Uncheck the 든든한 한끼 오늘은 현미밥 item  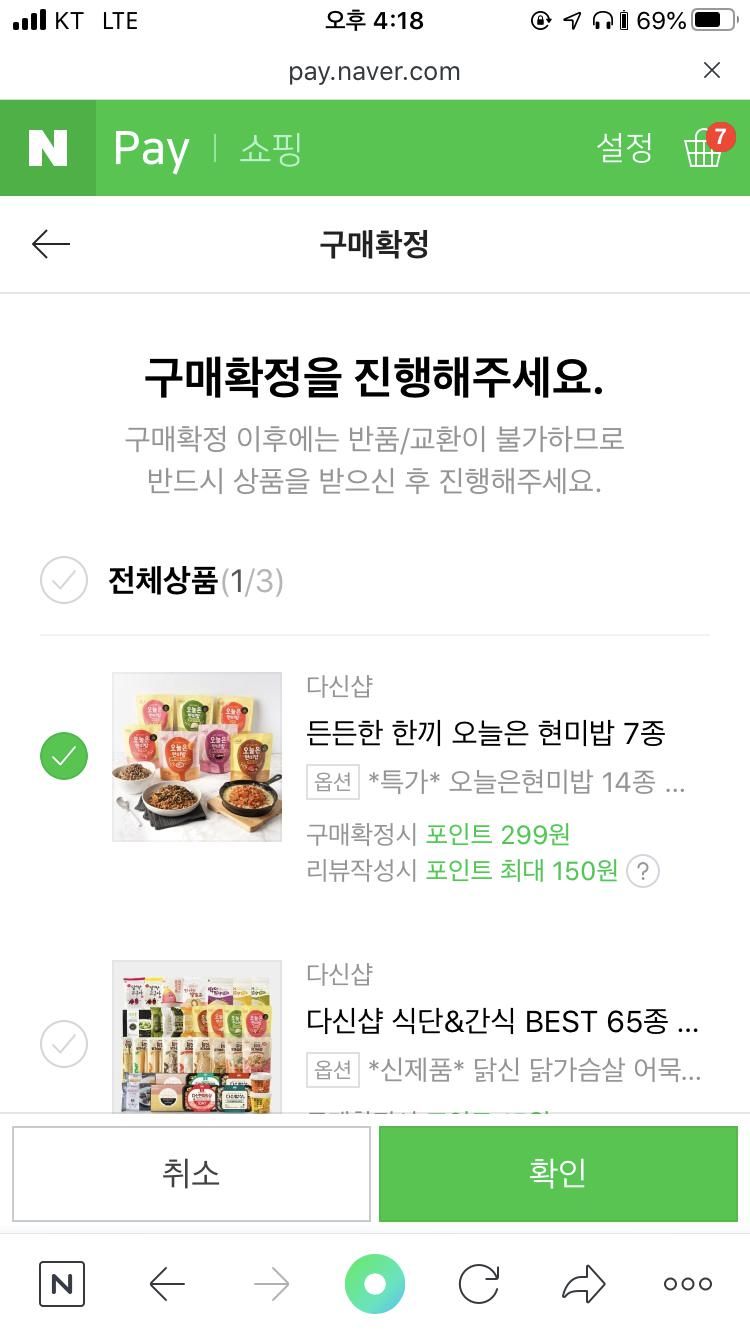[64, 757]
